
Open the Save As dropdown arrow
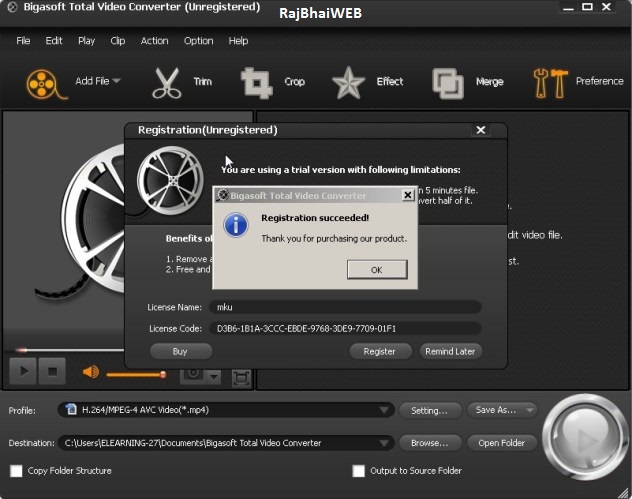point(530,410)
